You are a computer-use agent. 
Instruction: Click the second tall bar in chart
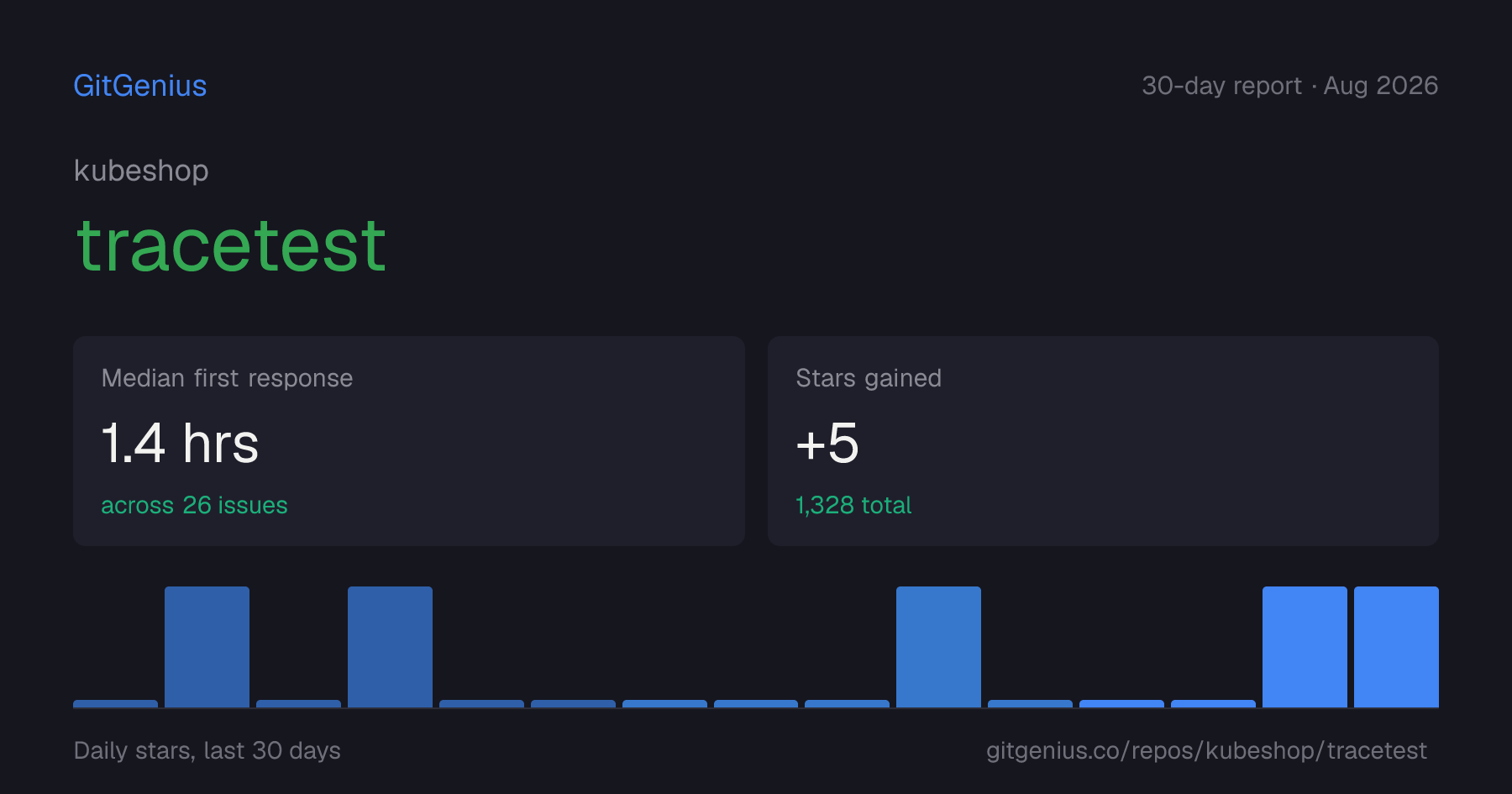coord(390,647)
